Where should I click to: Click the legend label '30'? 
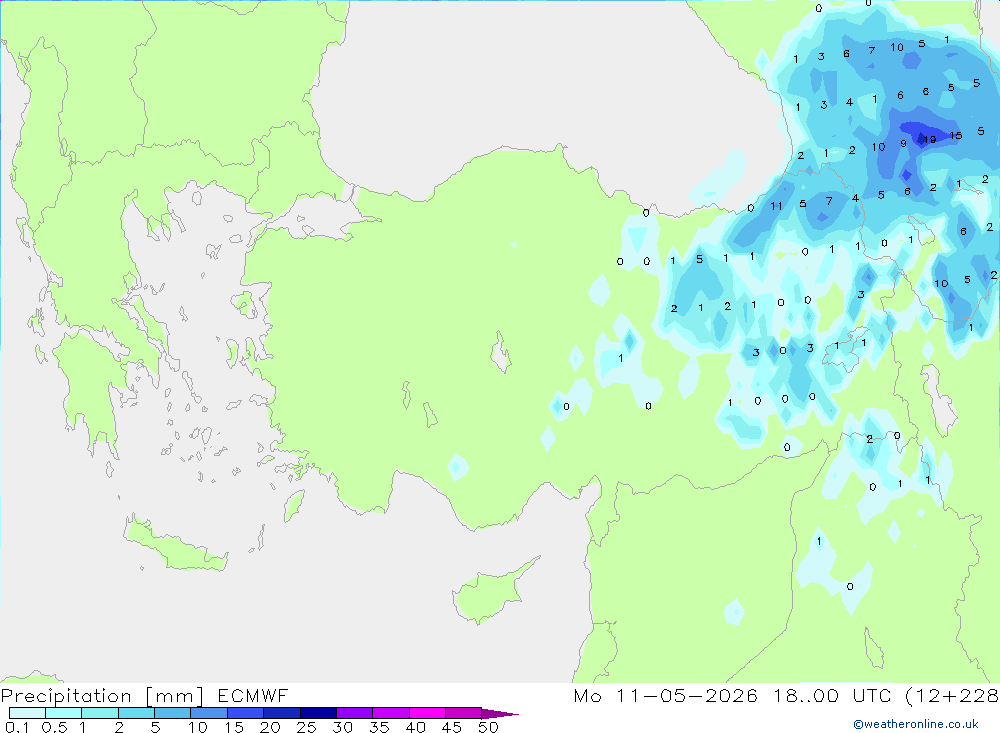pyautogui.click(x=342, y=727)
